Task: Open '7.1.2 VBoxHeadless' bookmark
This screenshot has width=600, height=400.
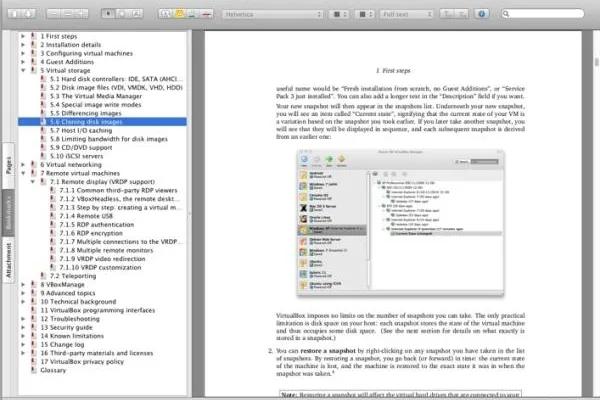Action: click(x=119, y=199)
